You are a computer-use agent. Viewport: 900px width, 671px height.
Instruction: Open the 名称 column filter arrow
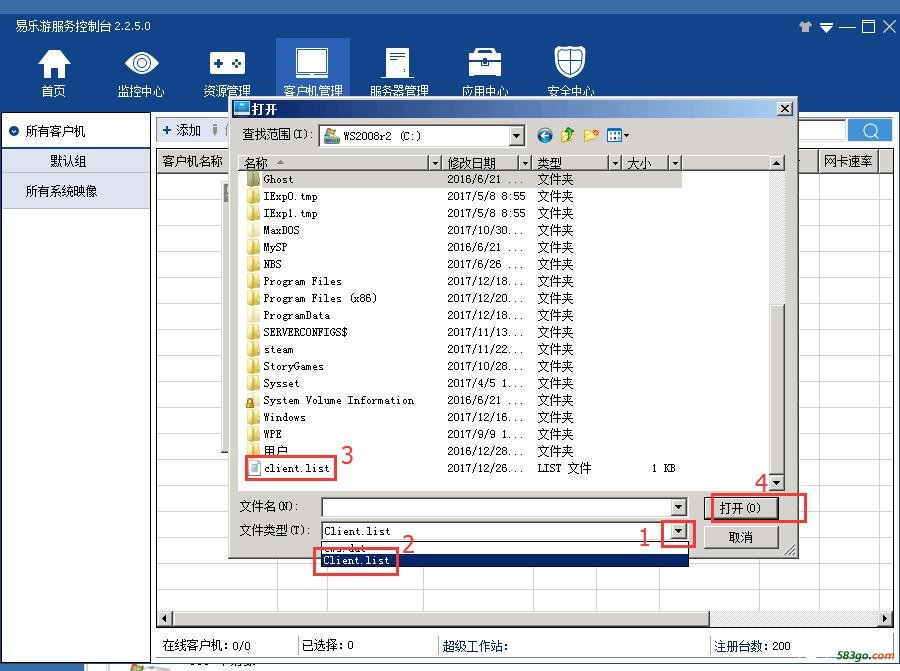point(436,163)
